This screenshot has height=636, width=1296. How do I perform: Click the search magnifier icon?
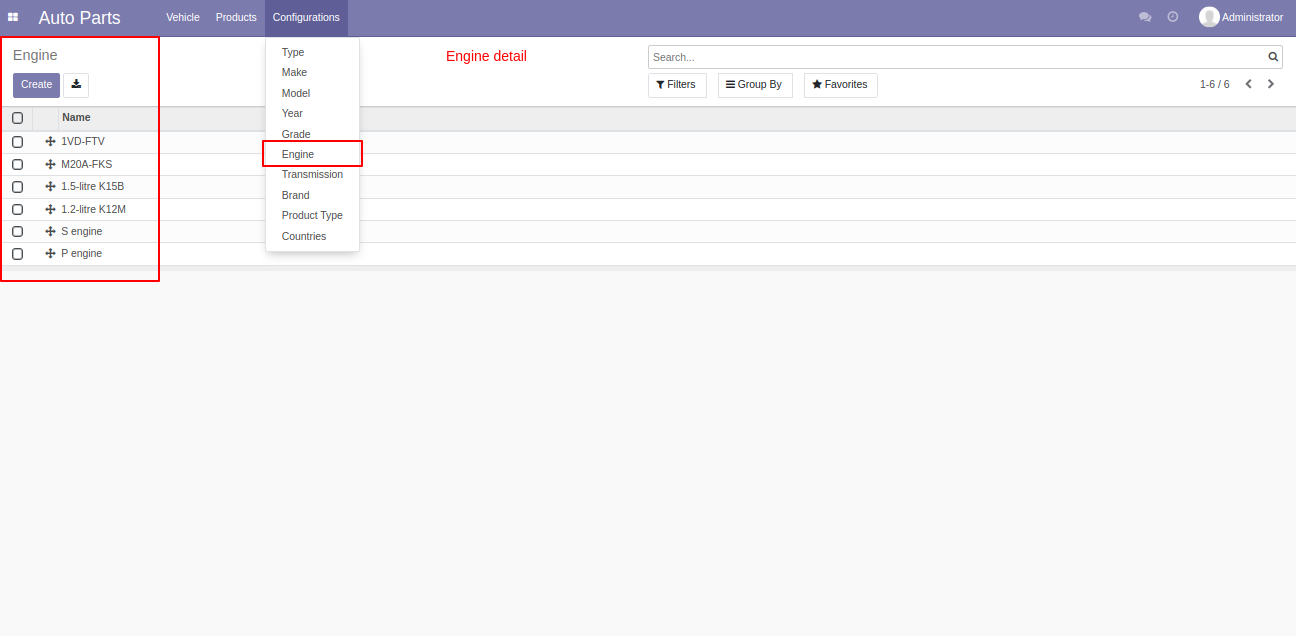(1273, 57)
